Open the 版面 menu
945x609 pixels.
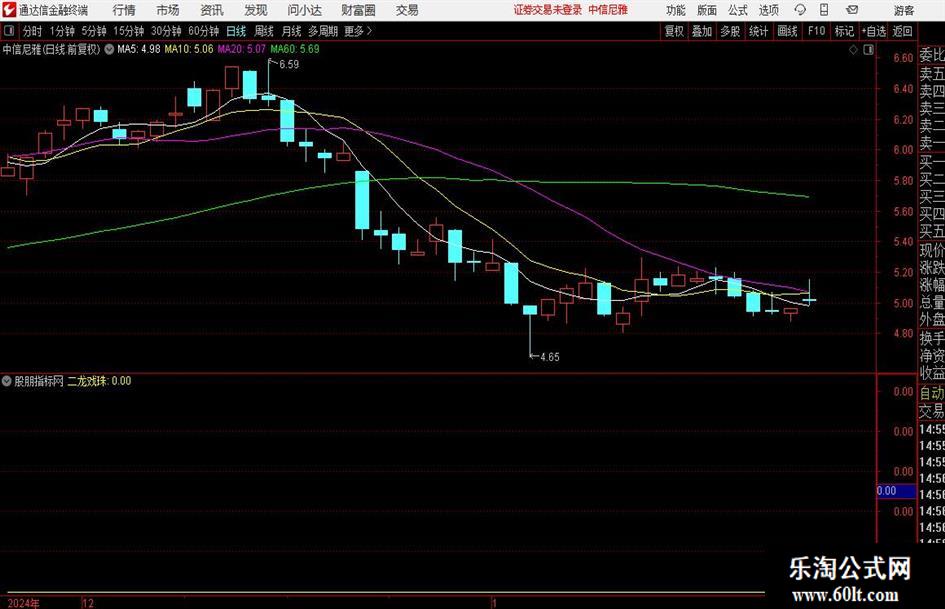click(706, 10)
